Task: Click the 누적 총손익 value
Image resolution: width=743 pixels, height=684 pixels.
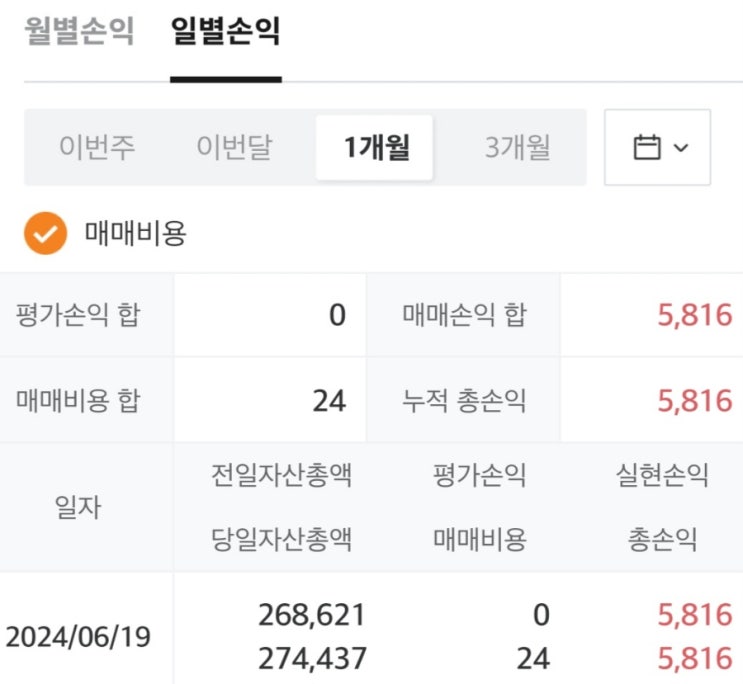Action: pyautogui.click(x=694, y=401)
